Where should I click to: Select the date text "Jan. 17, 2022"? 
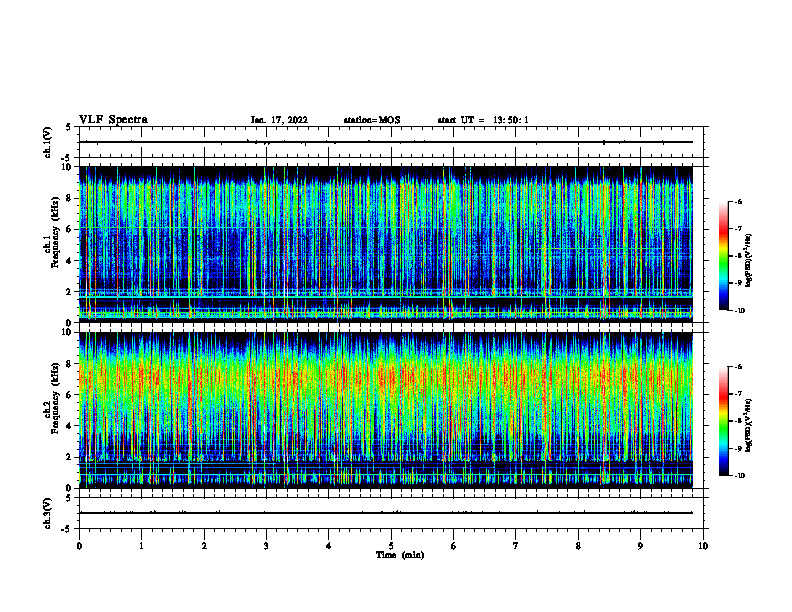pyautogui.click(x=279, y=120)
